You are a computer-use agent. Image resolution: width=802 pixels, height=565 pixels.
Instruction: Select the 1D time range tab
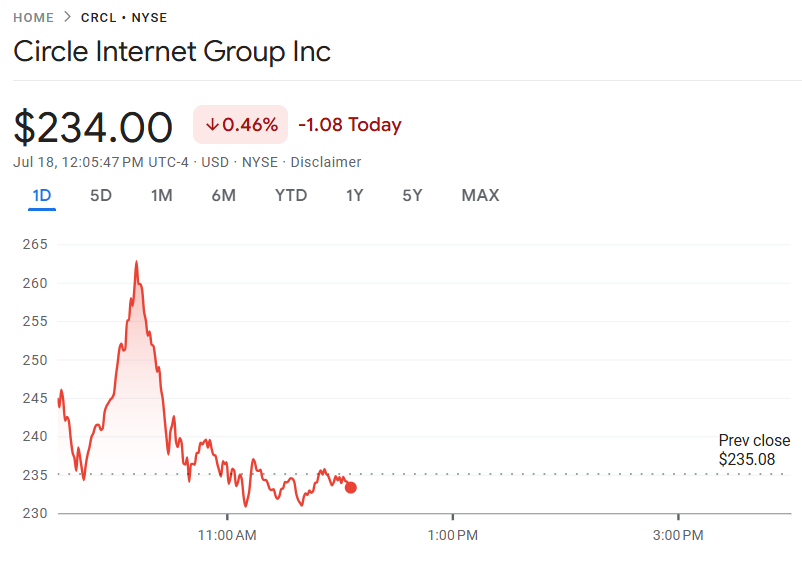42,195
